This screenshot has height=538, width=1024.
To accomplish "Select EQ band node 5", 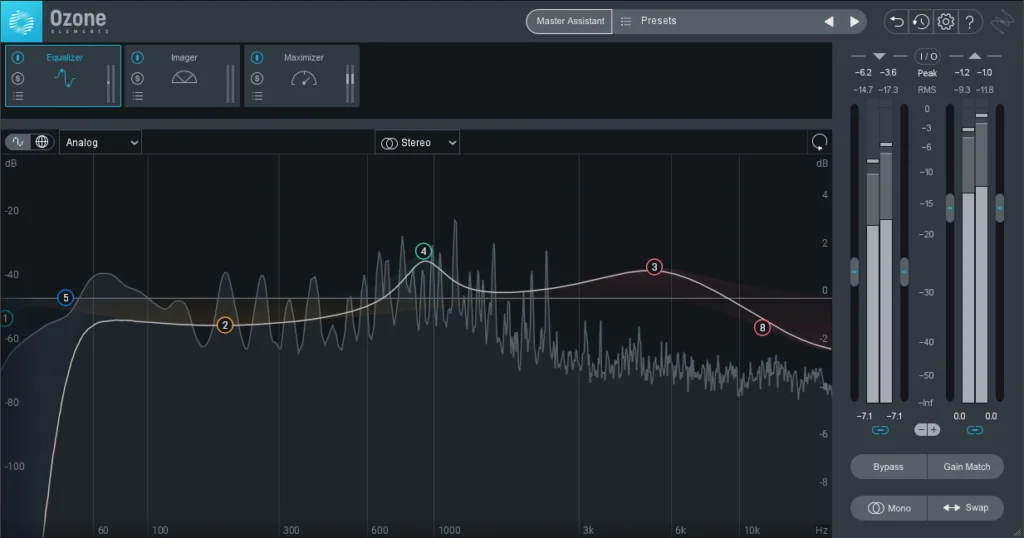I will point(65,298).
